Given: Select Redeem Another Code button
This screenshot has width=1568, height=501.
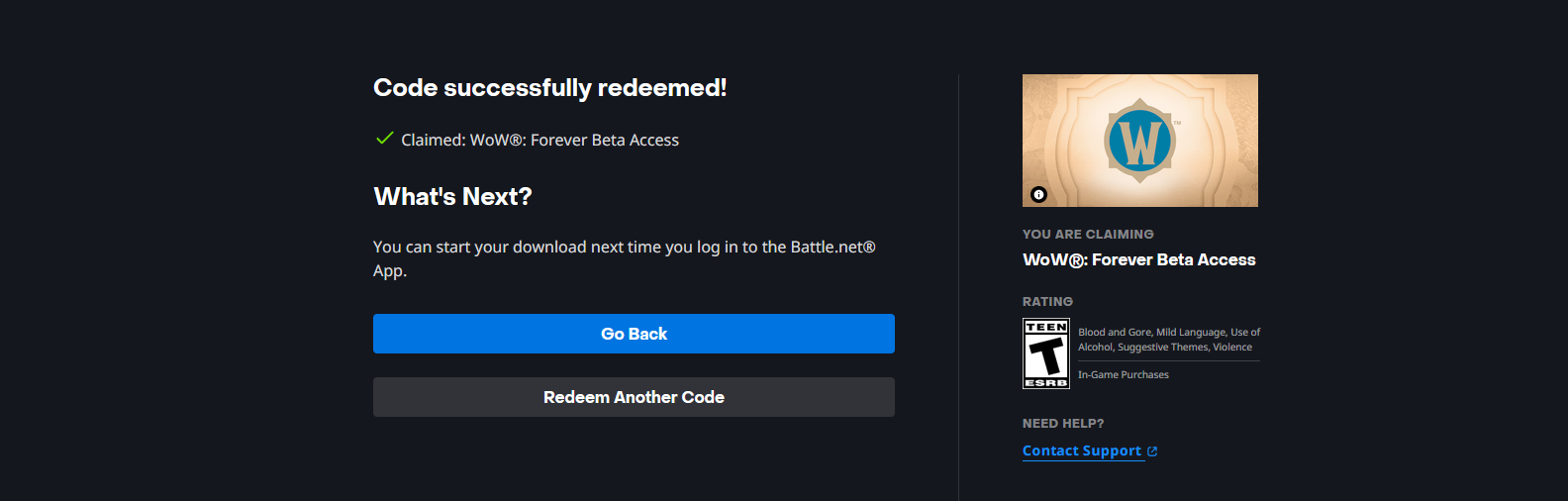Looking at the screenshot, I should tap(634, 397).
